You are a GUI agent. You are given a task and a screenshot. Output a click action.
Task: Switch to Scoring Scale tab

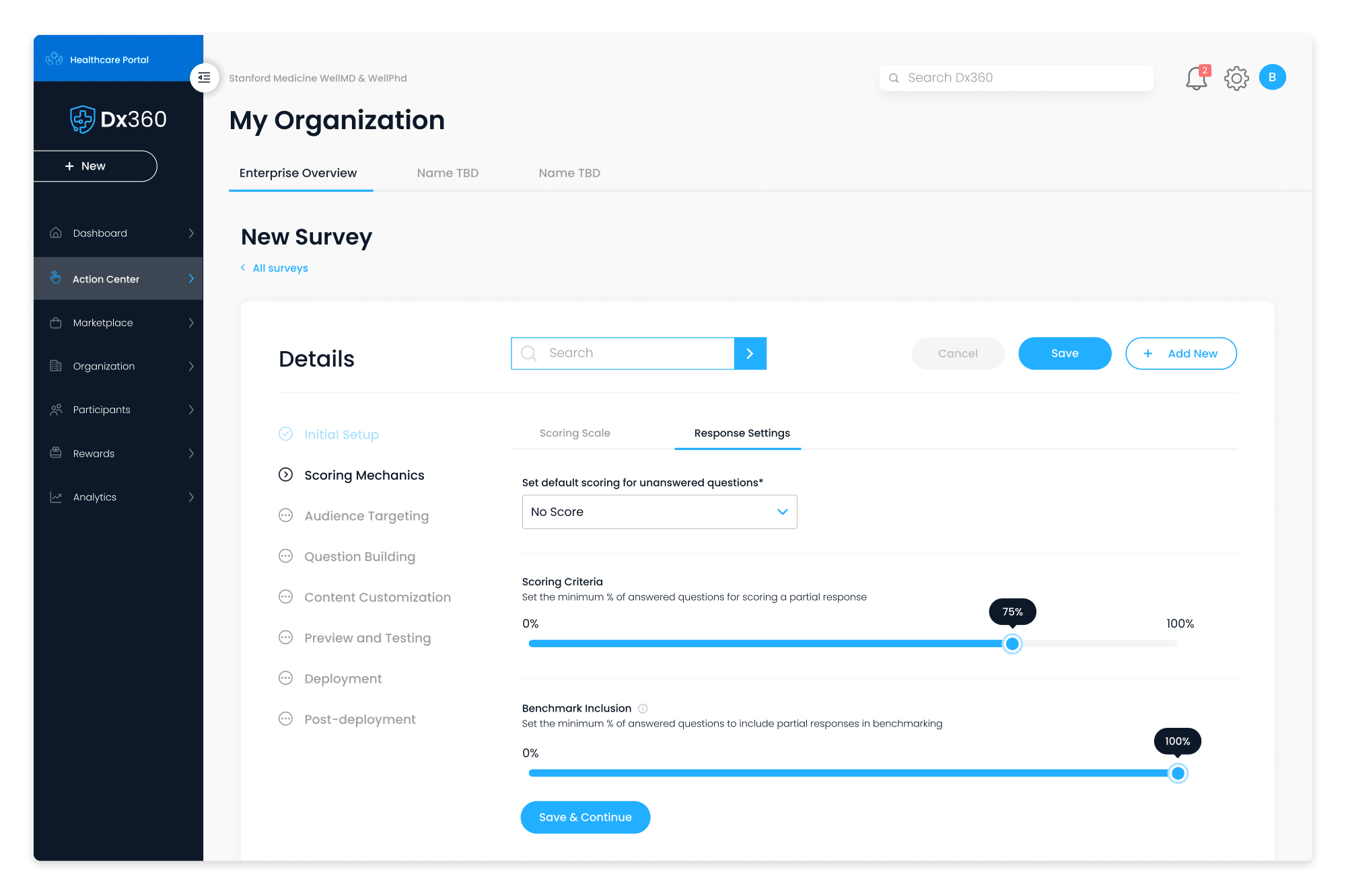point(575,433)
